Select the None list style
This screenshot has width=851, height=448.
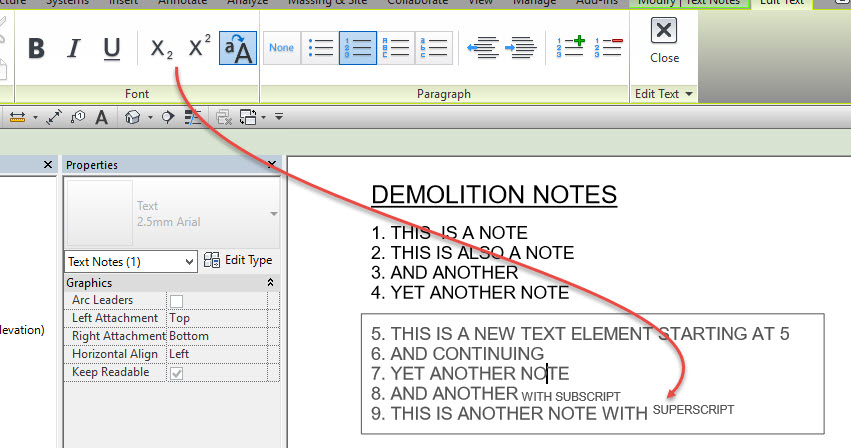tap(282, 48)
